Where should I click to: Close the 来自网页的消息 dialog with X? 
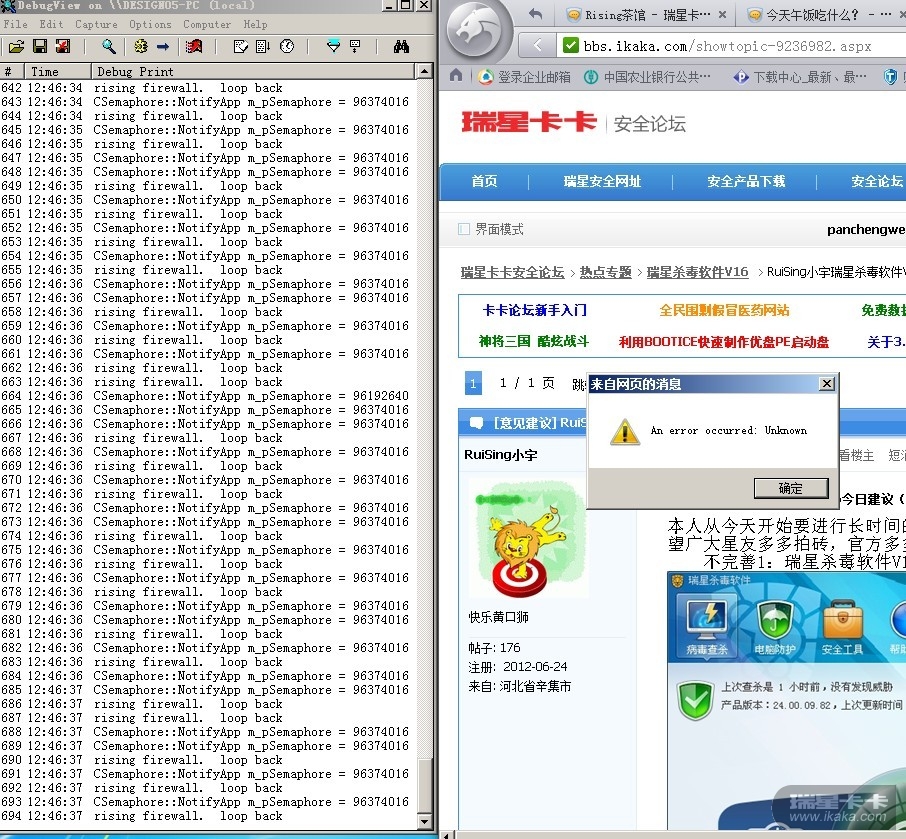(827, 384)
